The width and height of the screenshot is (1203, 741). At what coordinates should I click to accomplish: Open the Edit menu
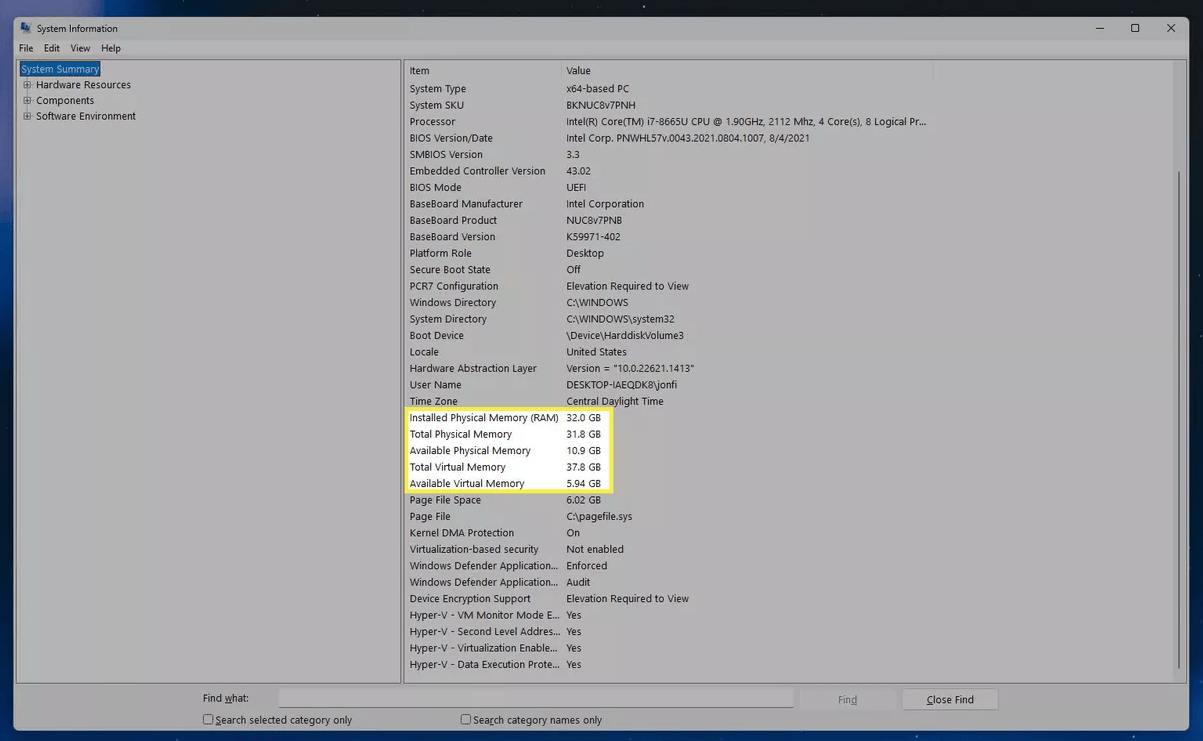click(x=52, y=48)
